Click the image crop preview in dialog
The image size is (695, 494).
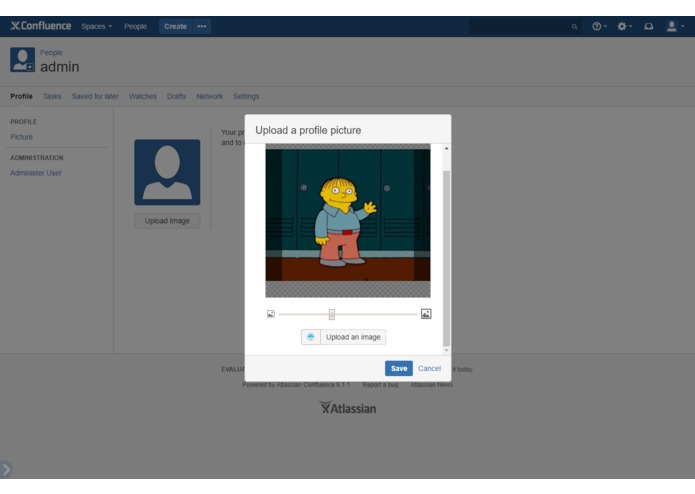pos(348,220)
